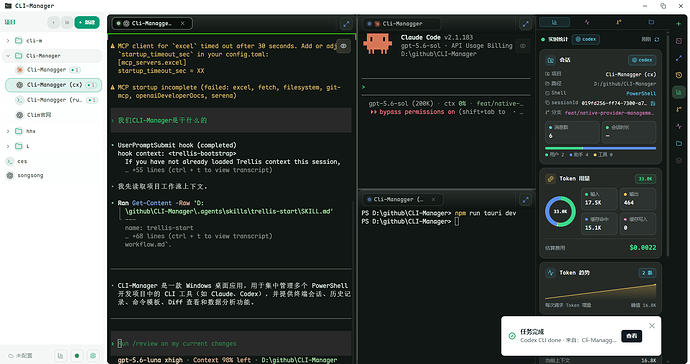690x364 pixels.
Task: Select the Cli-Managger (cx) session
Action: pyautogui.click(x=53, y=85)
